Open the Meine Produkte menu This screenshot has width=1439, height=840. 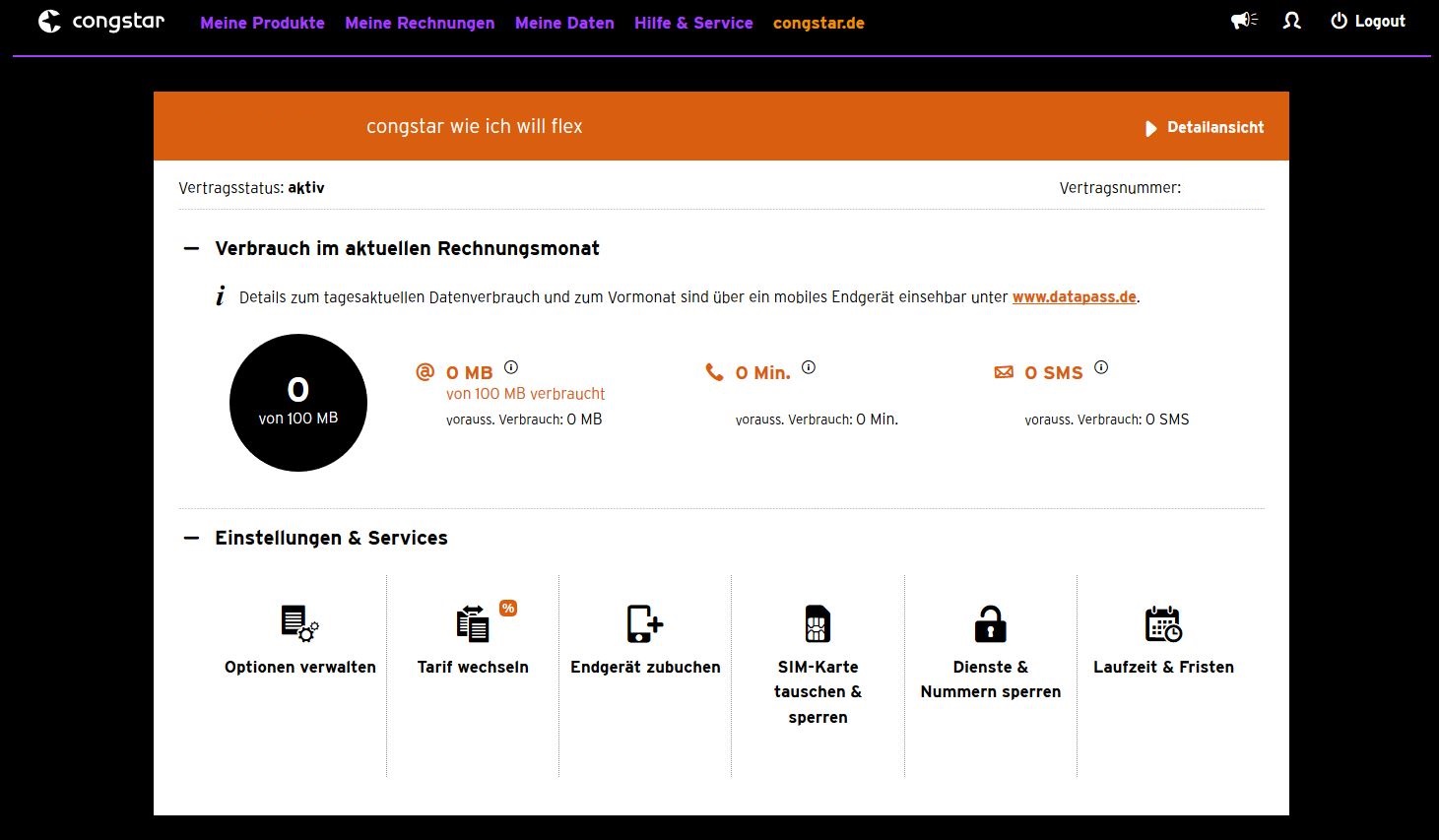[x=262, y=23]
